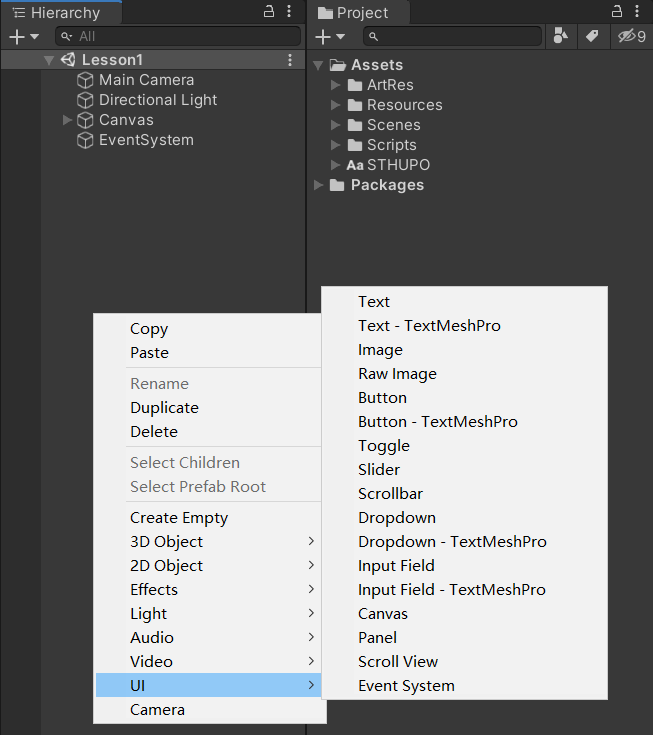Select EventSystem in the Hierarchy
Image resolution: width=653 pixels, height=735 pixels.
(x=146, y=140)
